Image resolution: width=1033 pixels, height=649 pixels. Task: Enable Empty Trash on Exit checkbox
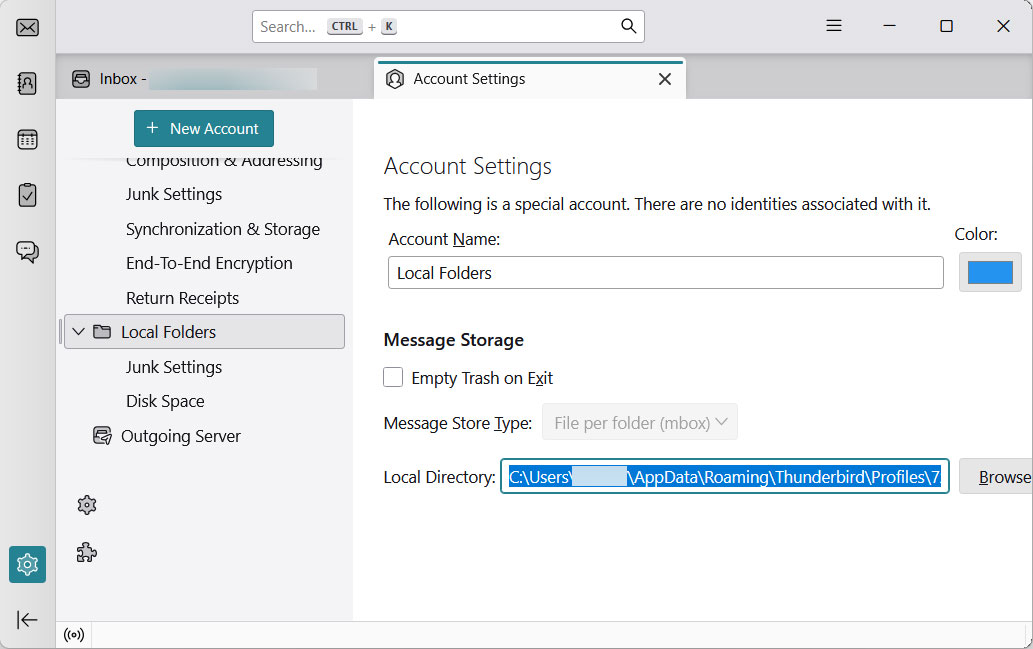pyautogui.click(x=394, y=378)
